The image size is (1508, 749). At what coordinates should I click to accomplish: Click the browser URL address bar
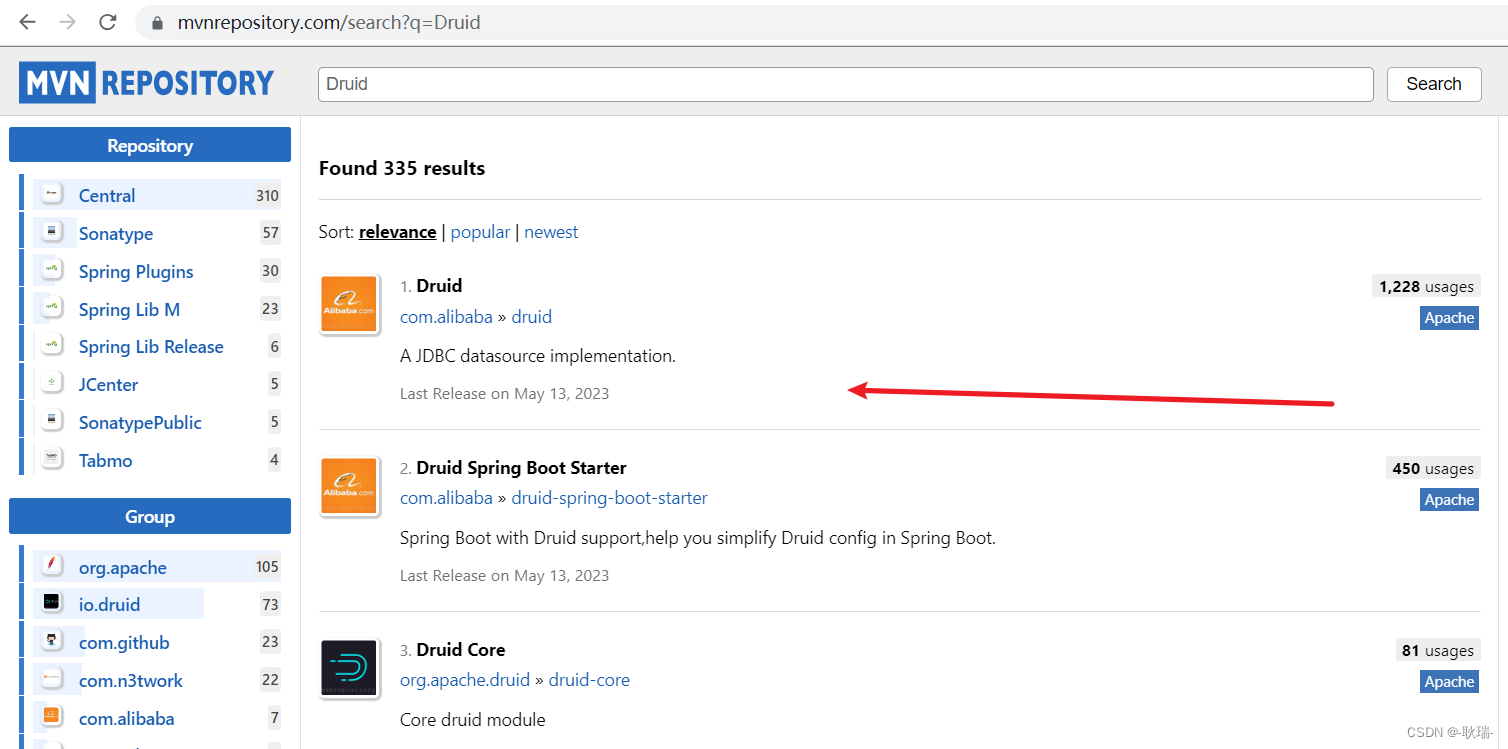pyautogui.click(x=820, y=22)
